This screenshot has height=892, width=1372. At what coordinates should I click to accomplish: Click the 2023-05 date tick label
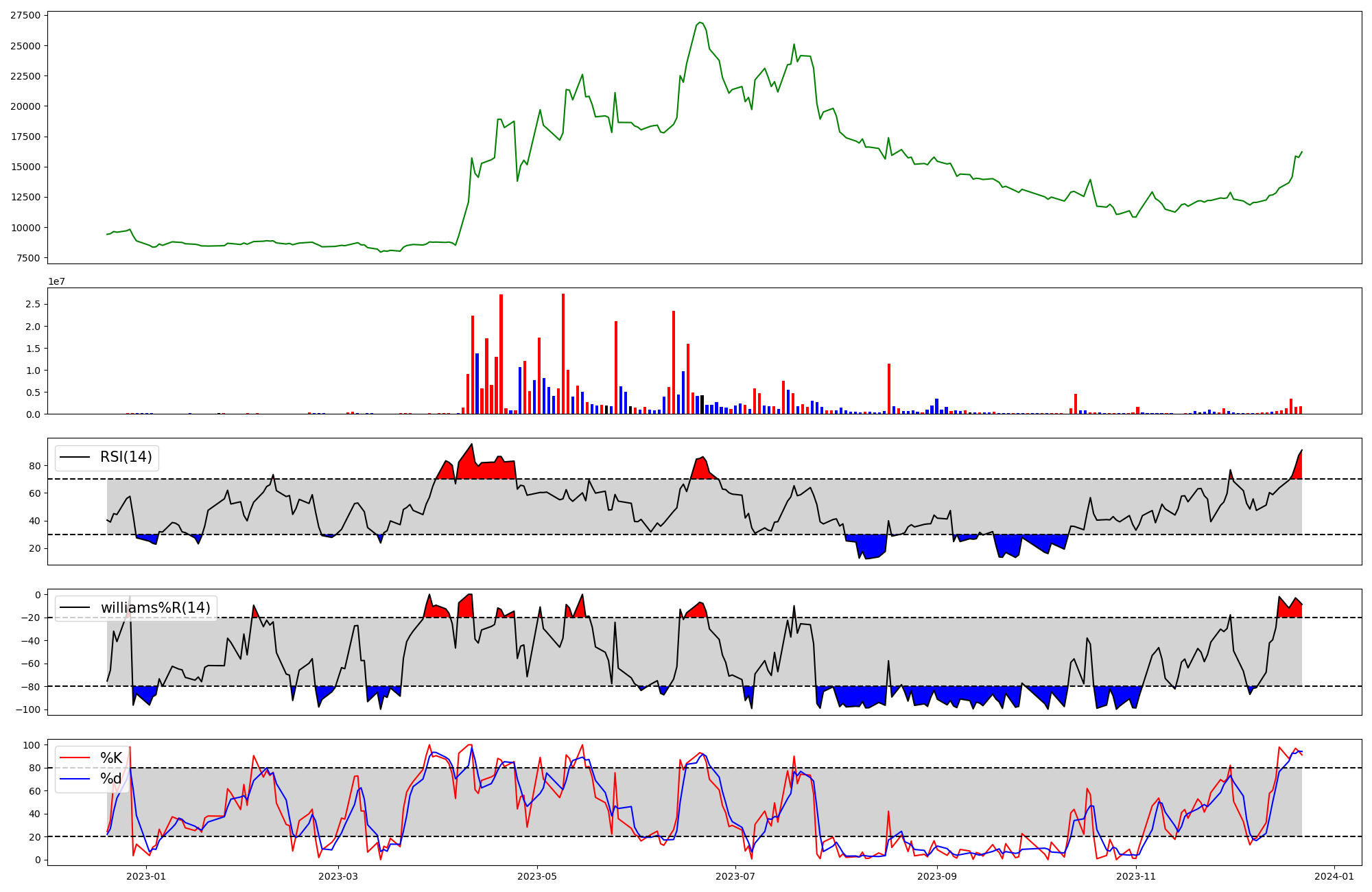click(x=537, y=876)
